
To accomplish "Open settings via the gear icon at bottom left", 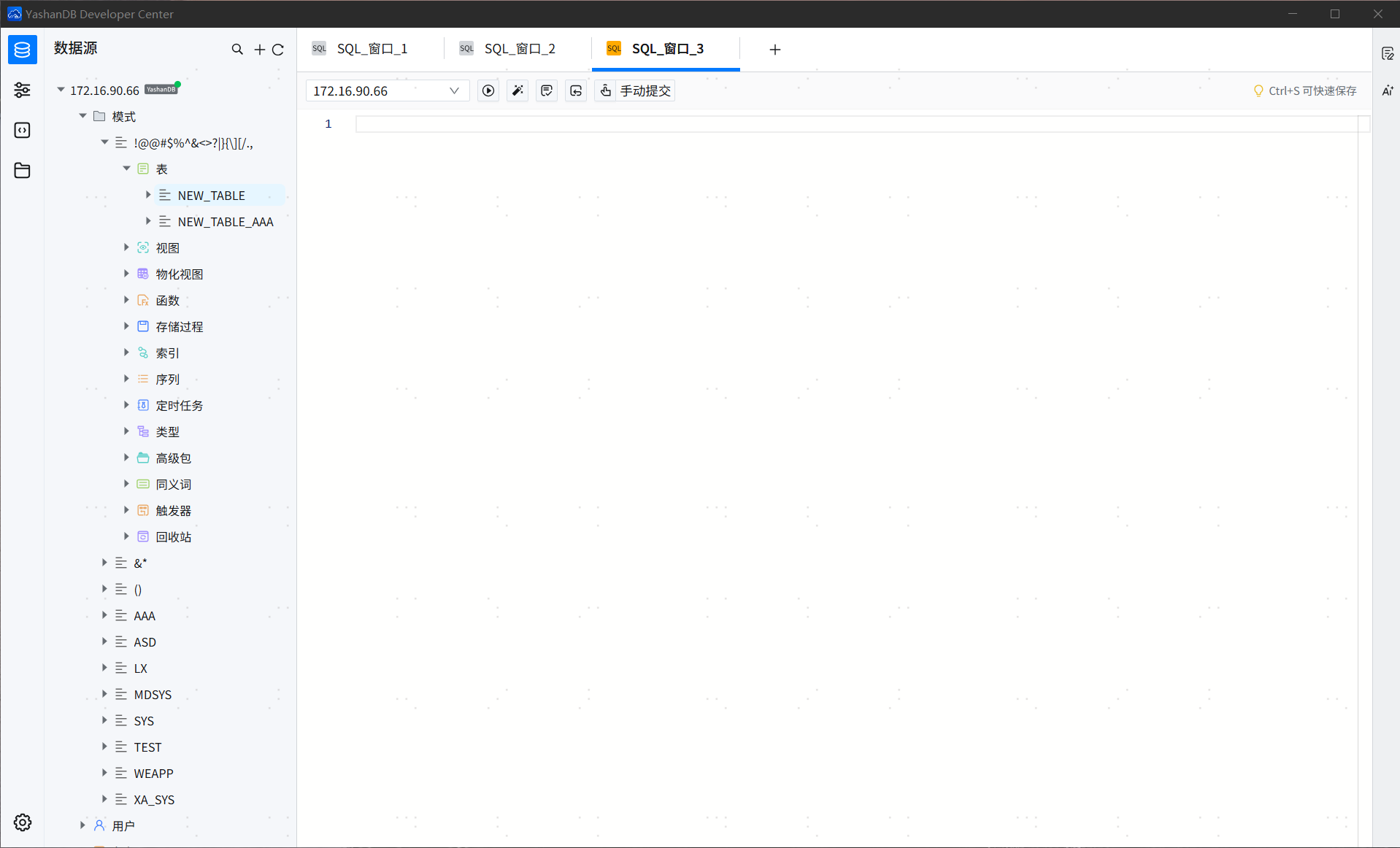I will pyautogui.click(x=22, y=822).
